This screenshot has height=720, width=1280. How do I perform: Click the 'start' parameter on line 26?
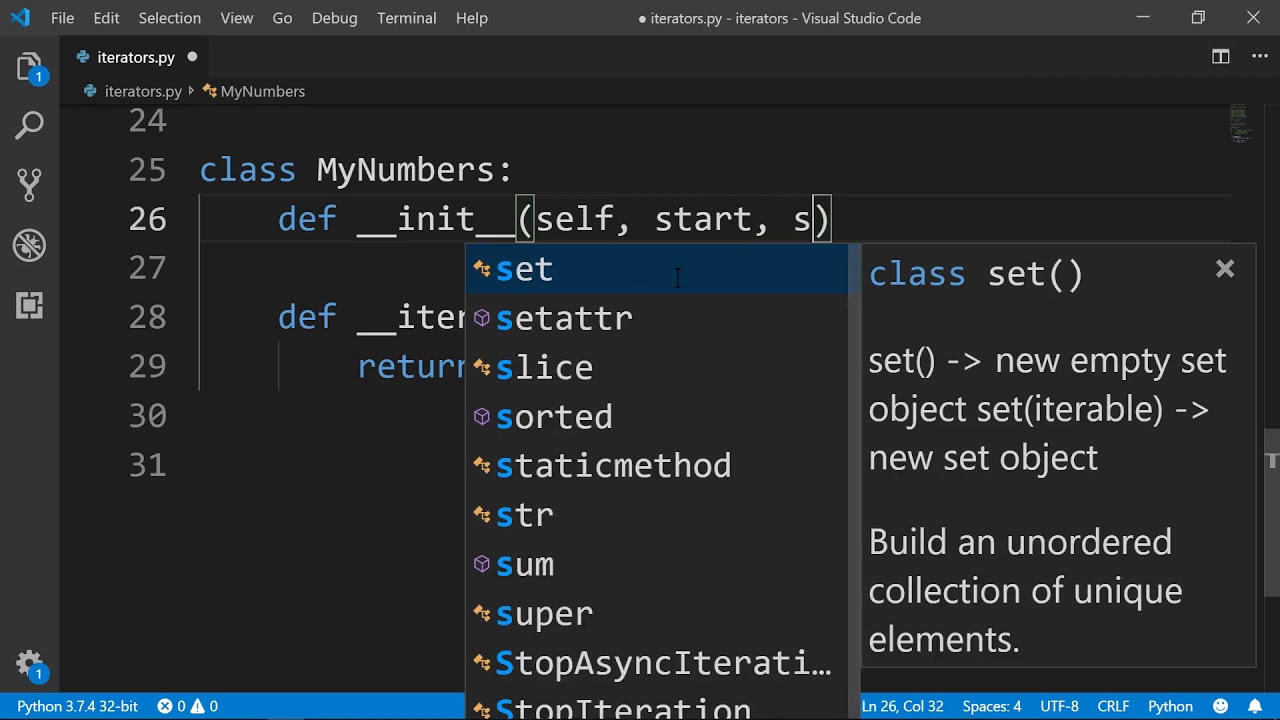pos(703,219)
